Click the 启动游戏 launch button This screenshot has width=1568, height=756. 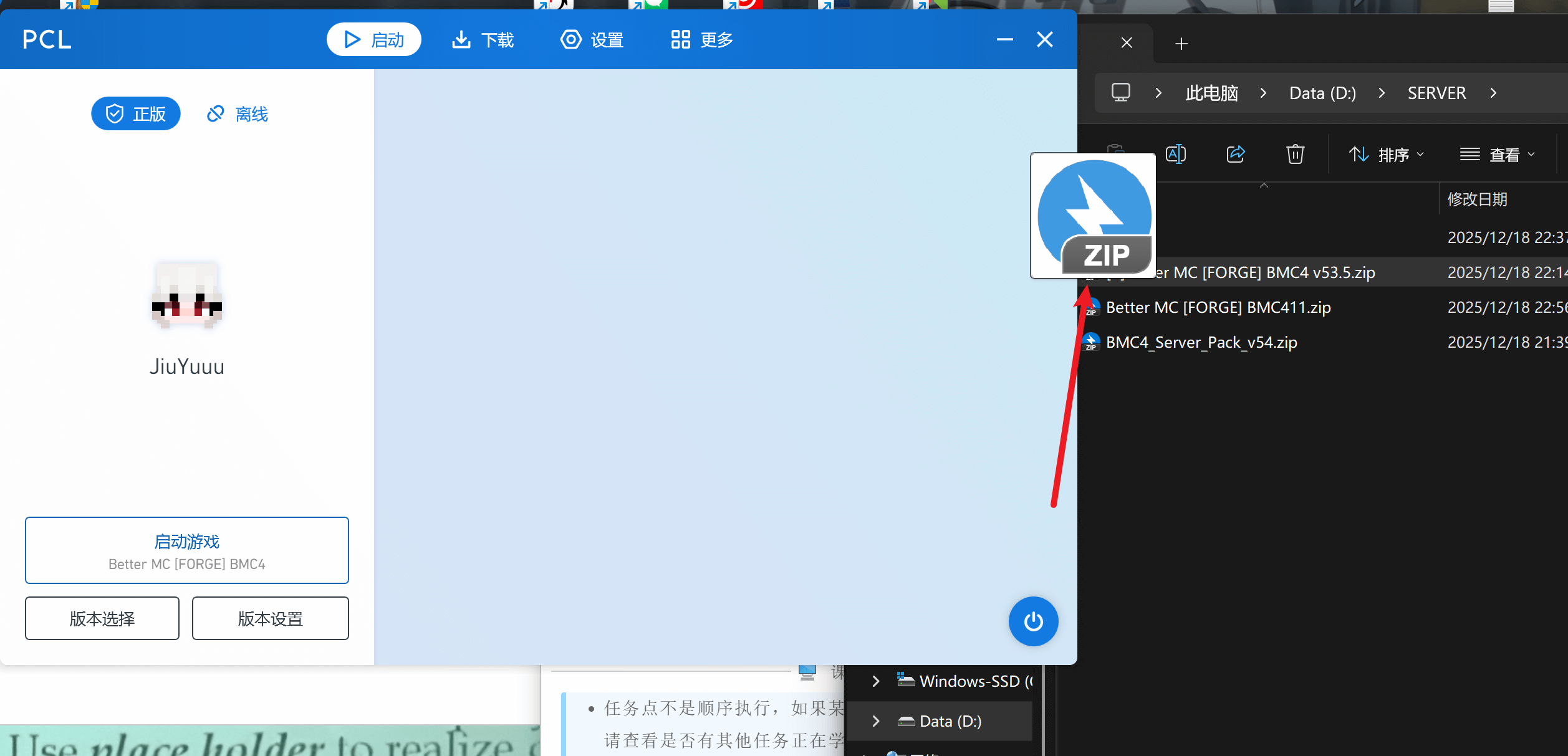[187, 550]
